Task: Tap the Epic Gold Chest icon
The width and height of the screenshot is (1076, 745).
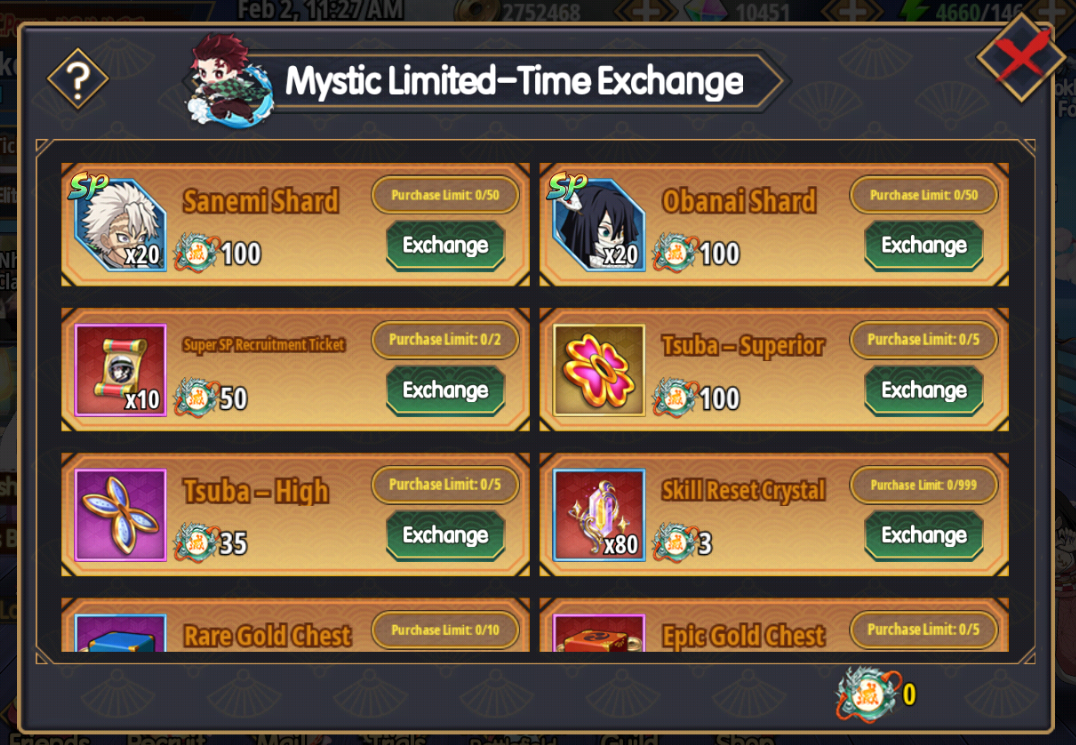Action: [599, 632]
